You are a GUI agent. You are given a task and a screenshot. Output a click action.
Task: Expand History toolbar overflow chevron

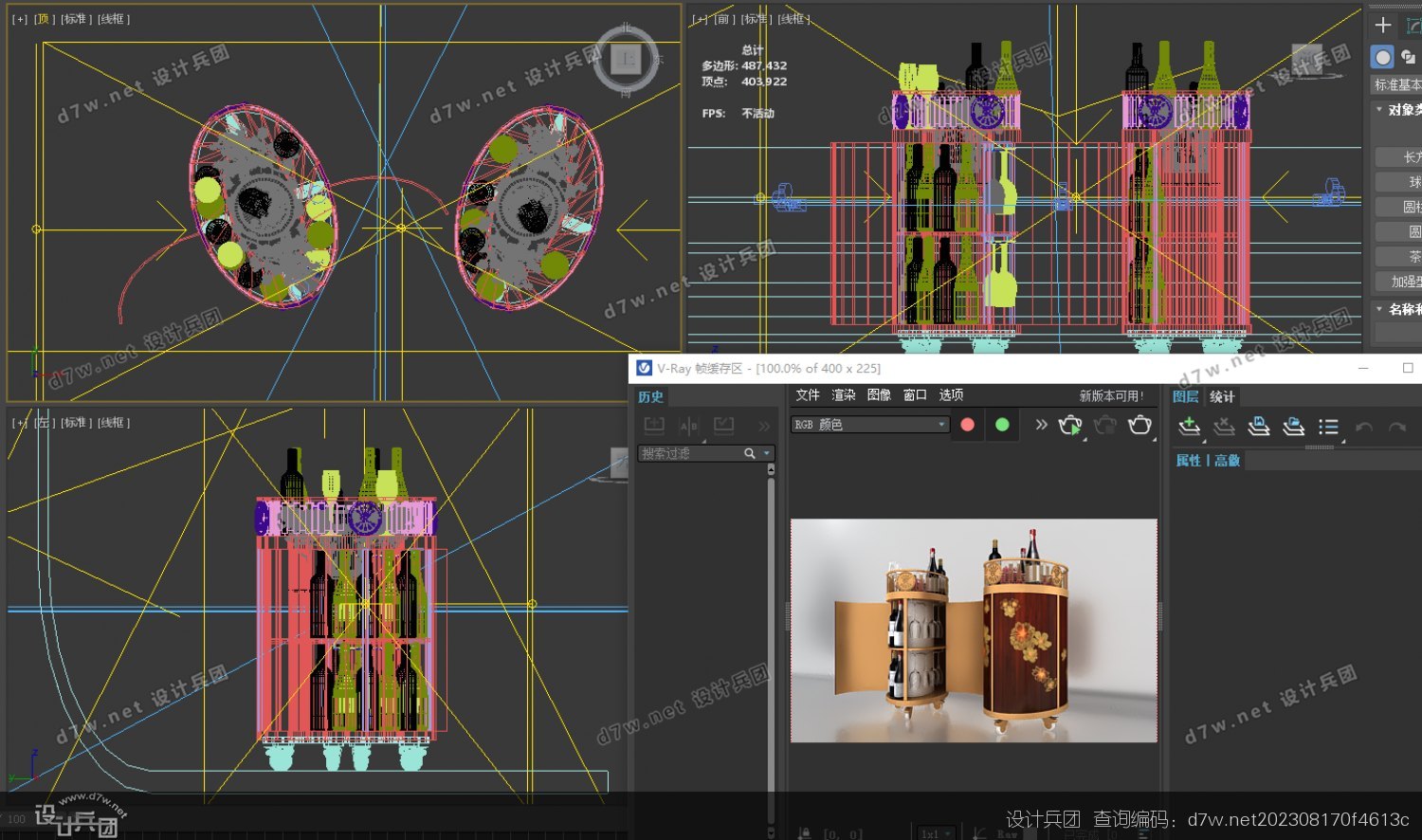764,427
